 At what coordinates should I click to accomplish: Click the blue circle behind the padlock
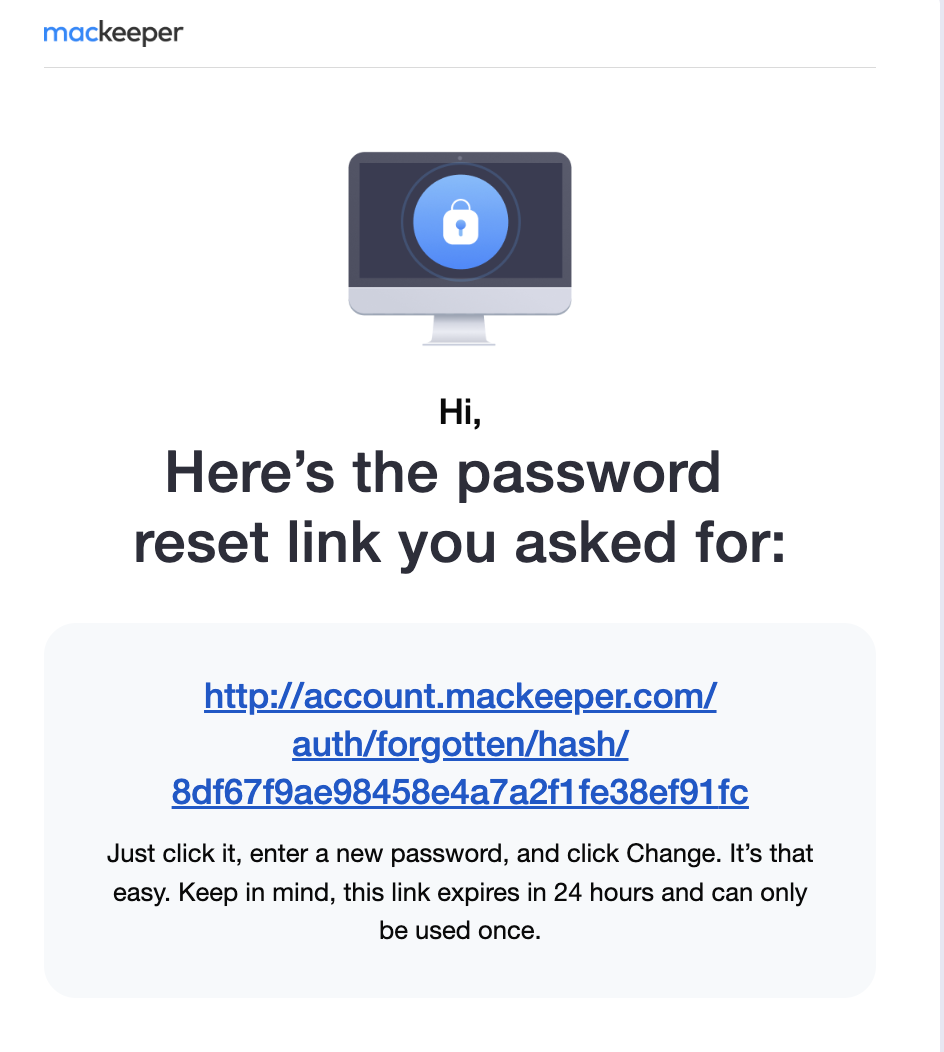click(460, 222)
